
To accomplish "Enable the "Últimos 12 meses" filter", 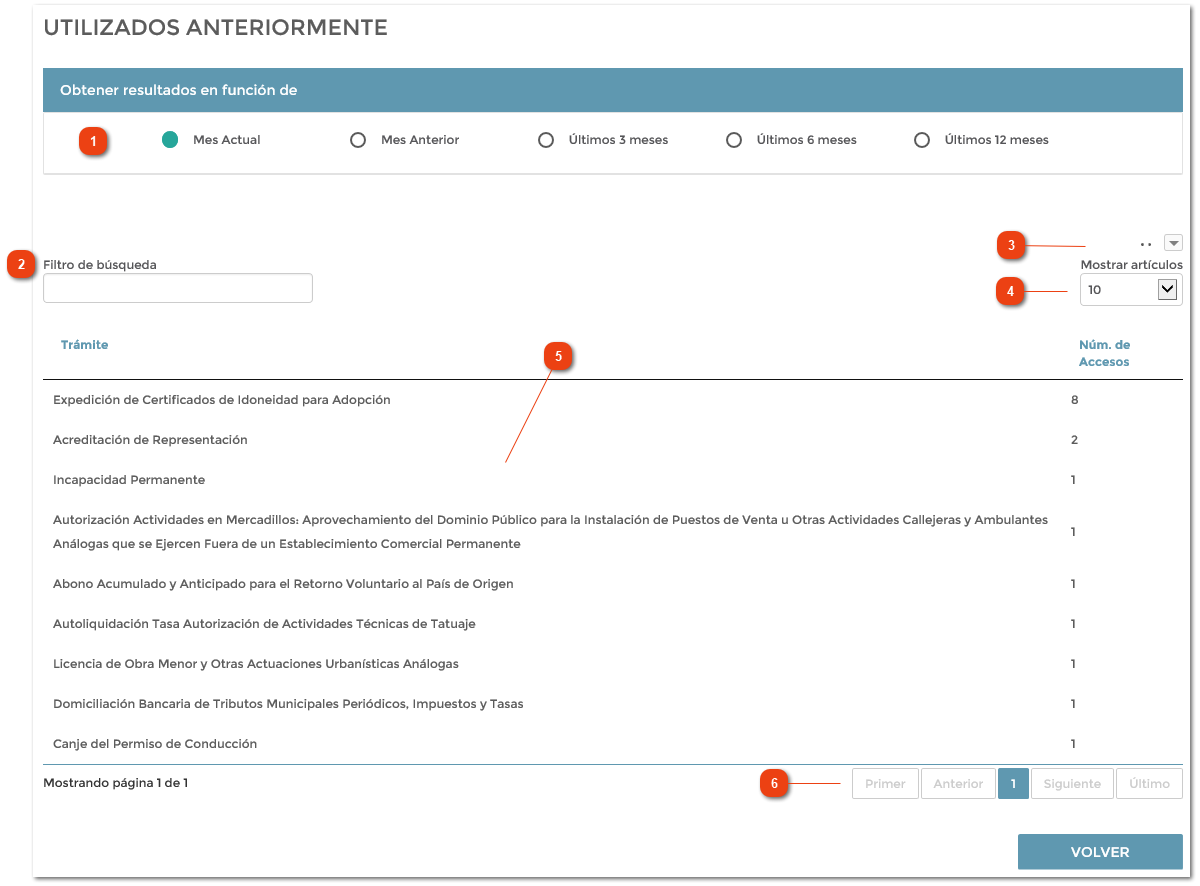I will 921,140.
